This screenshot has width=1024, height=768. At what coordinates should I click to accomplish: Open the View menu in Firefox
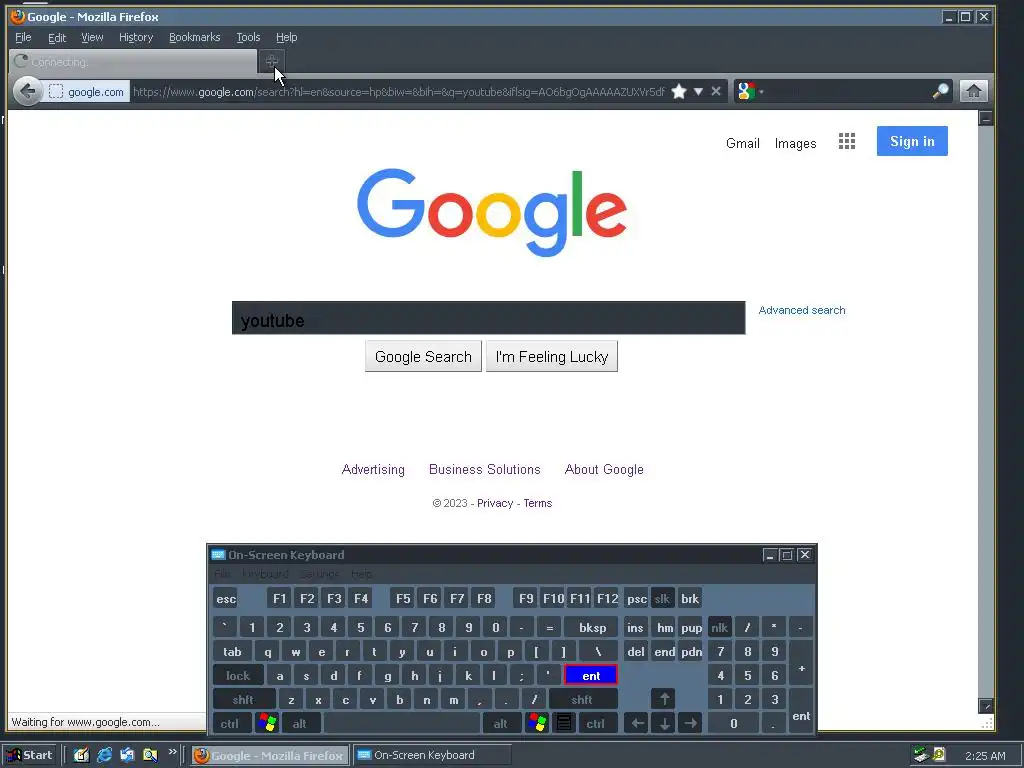(92, 37)
